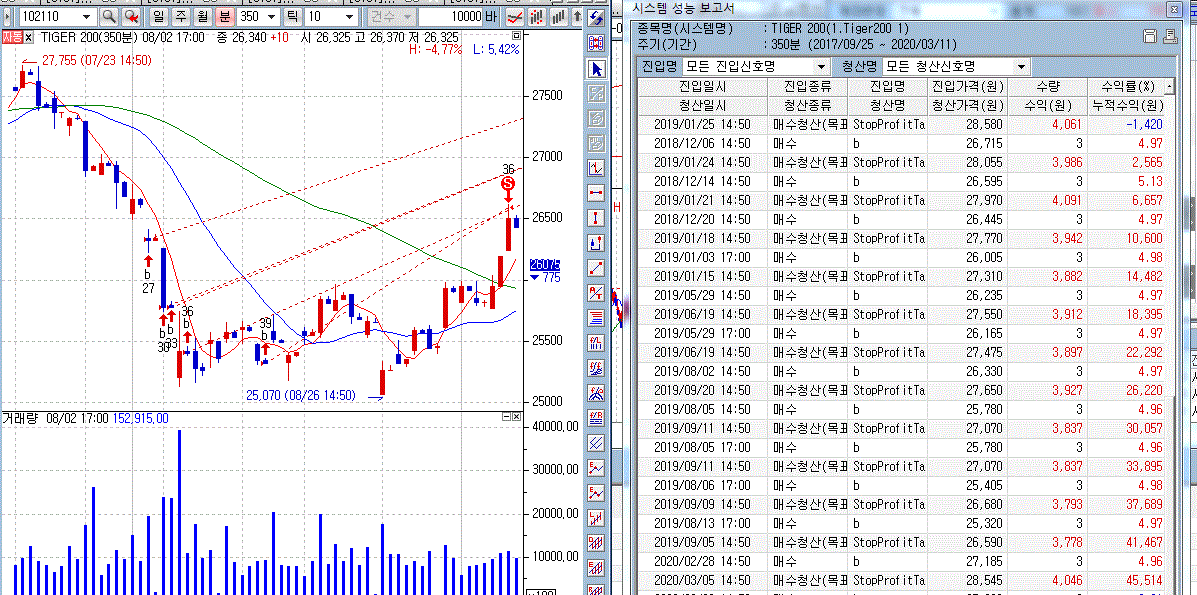Select the arrow pointer tool

click(x=597, y=69)
